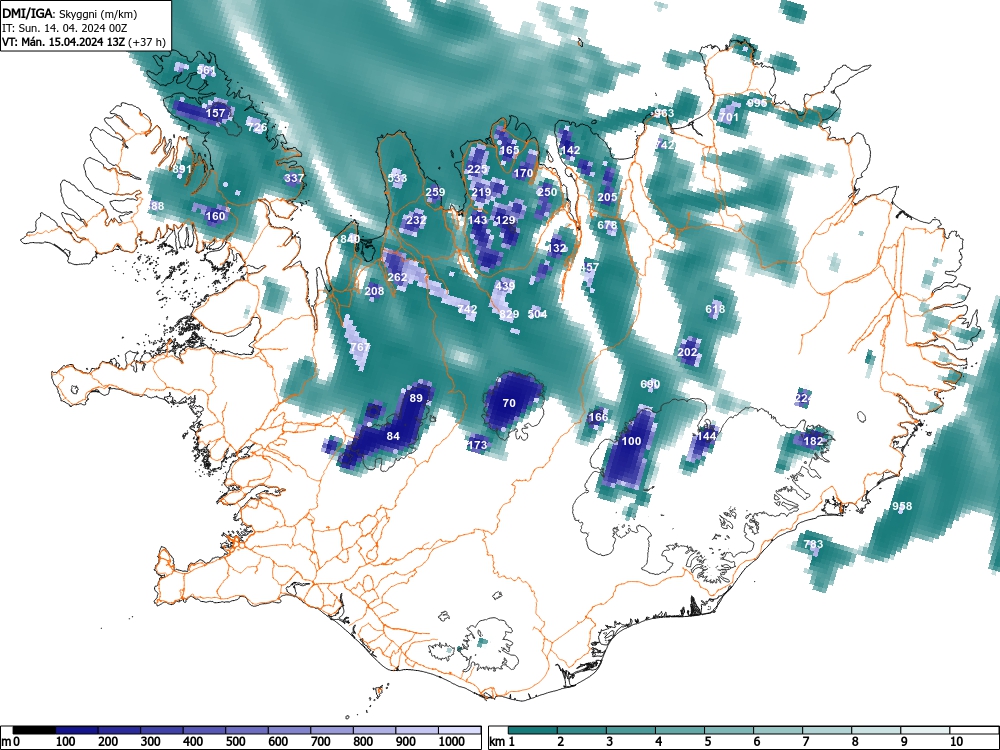Viewport: 1000px width, 750px height.
Task: Click the 157 value in the Westfjords
Action: click(x=216, y=113)
